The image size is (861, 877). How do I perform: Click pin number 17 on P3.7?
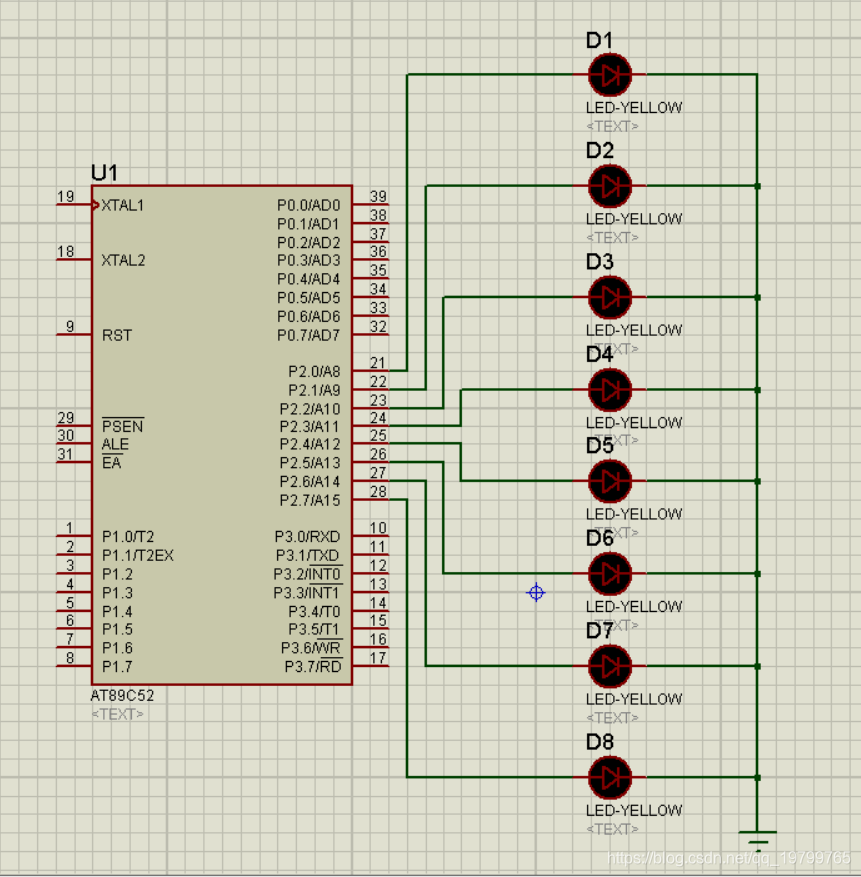click(x=378, y=657)
